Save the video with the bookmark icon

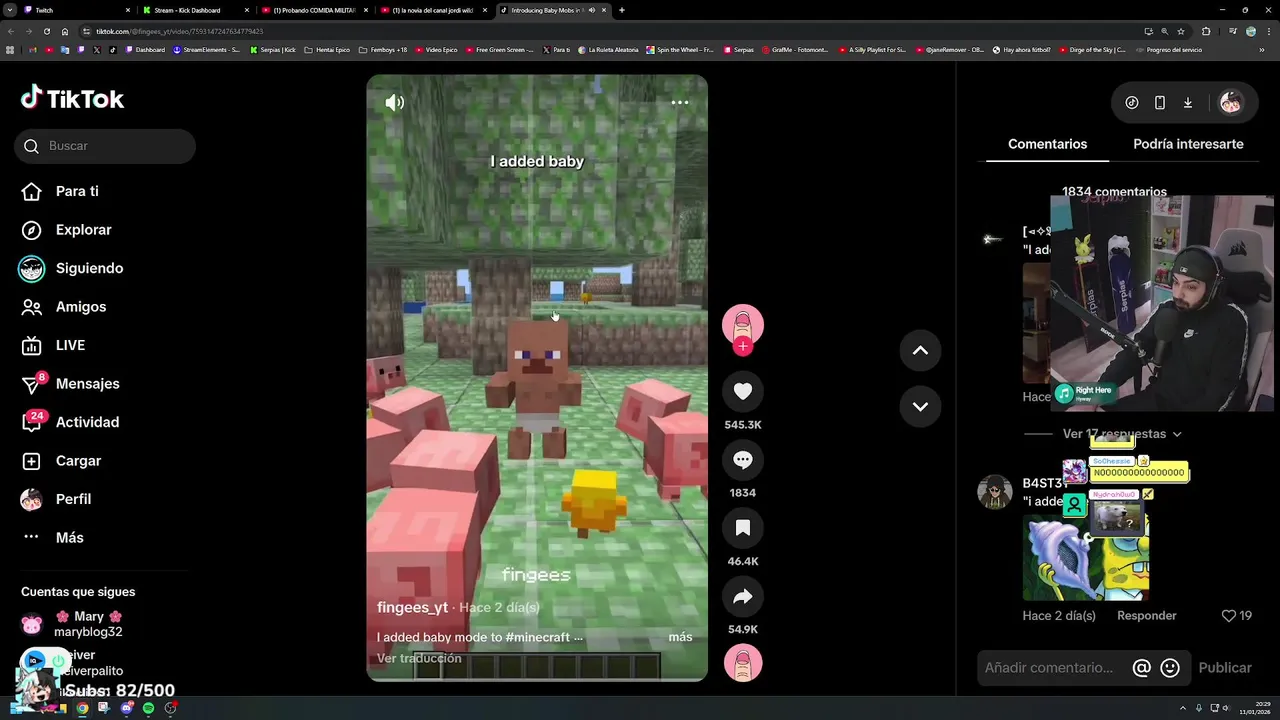(743, 527)
